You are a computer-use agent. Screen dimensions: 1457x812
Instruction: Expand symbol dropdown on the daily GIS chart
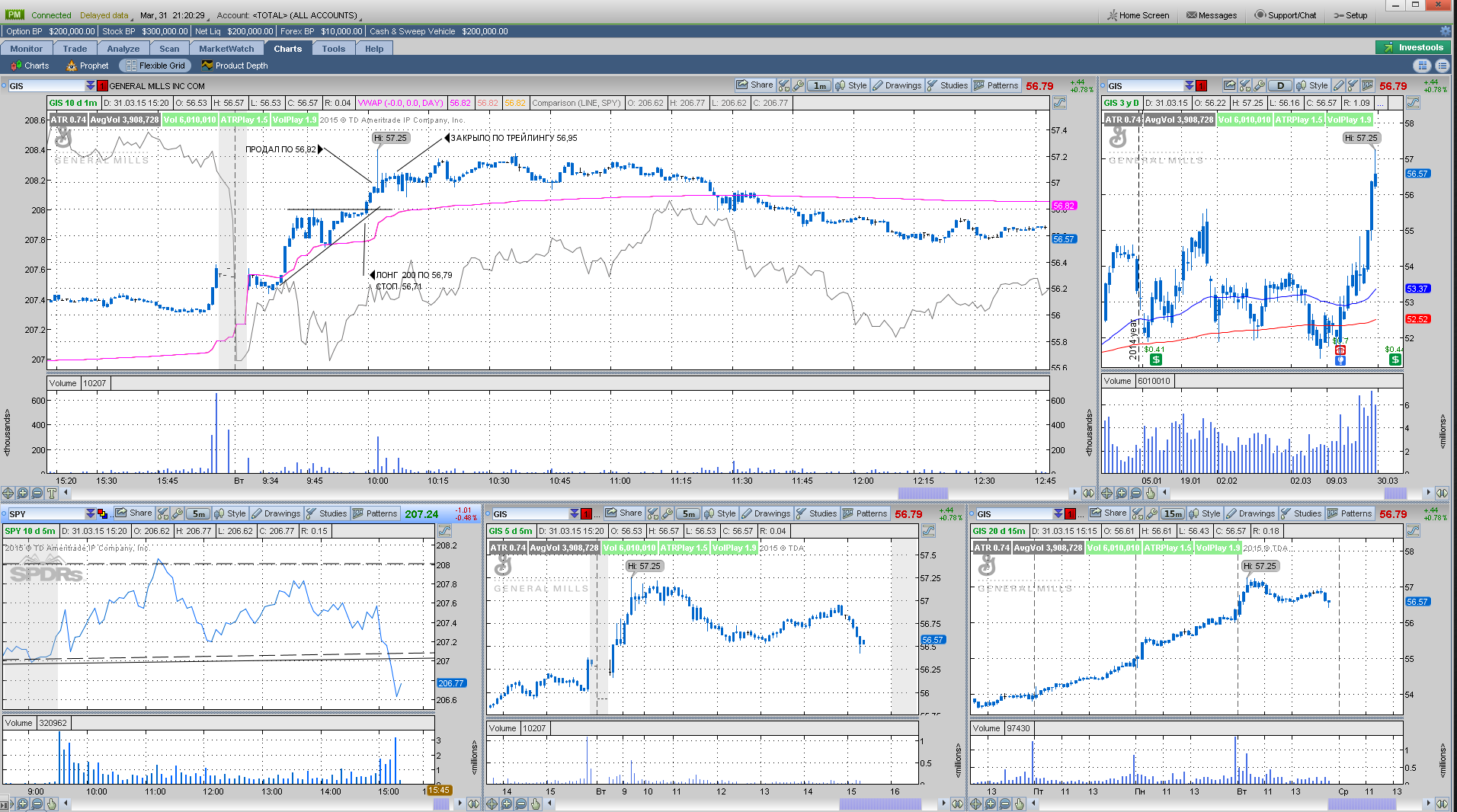click(1190, 86)
